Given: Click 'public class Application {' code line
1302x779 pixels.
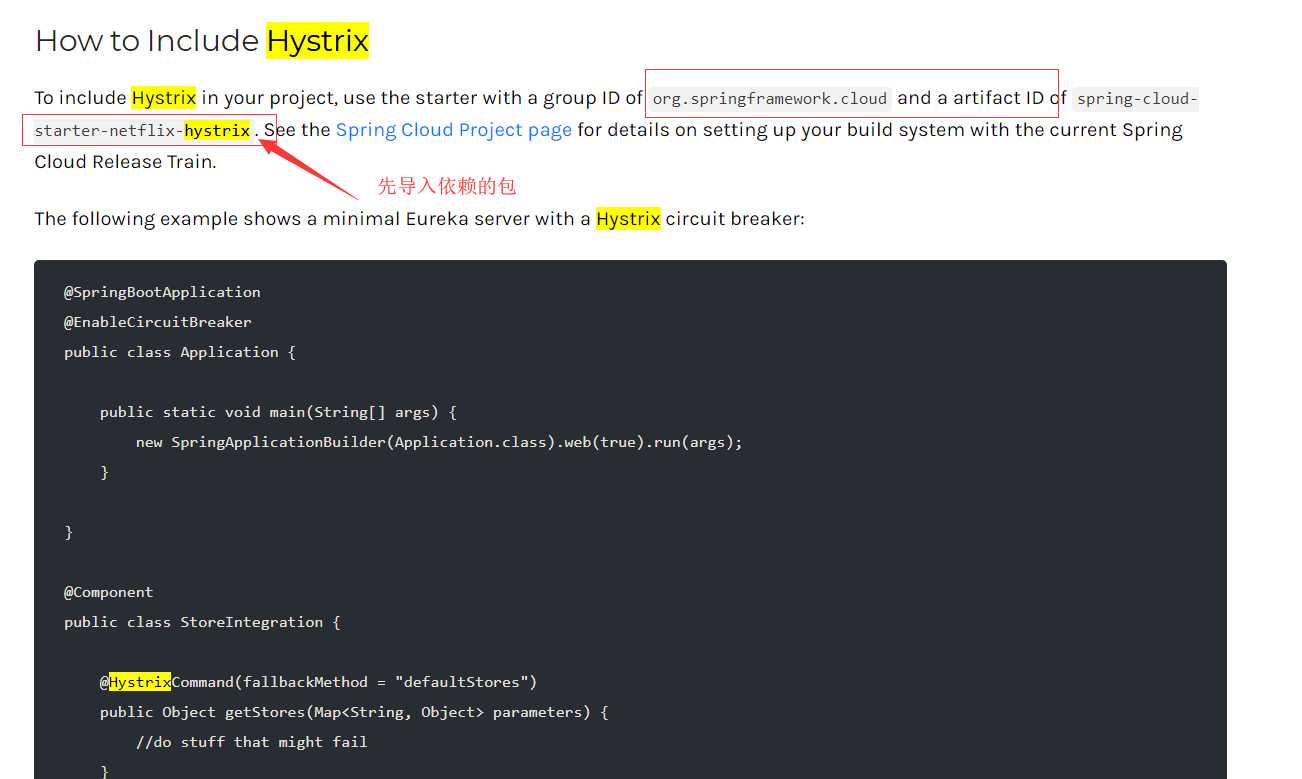Looking at the screenshot, I should point(180,352).
